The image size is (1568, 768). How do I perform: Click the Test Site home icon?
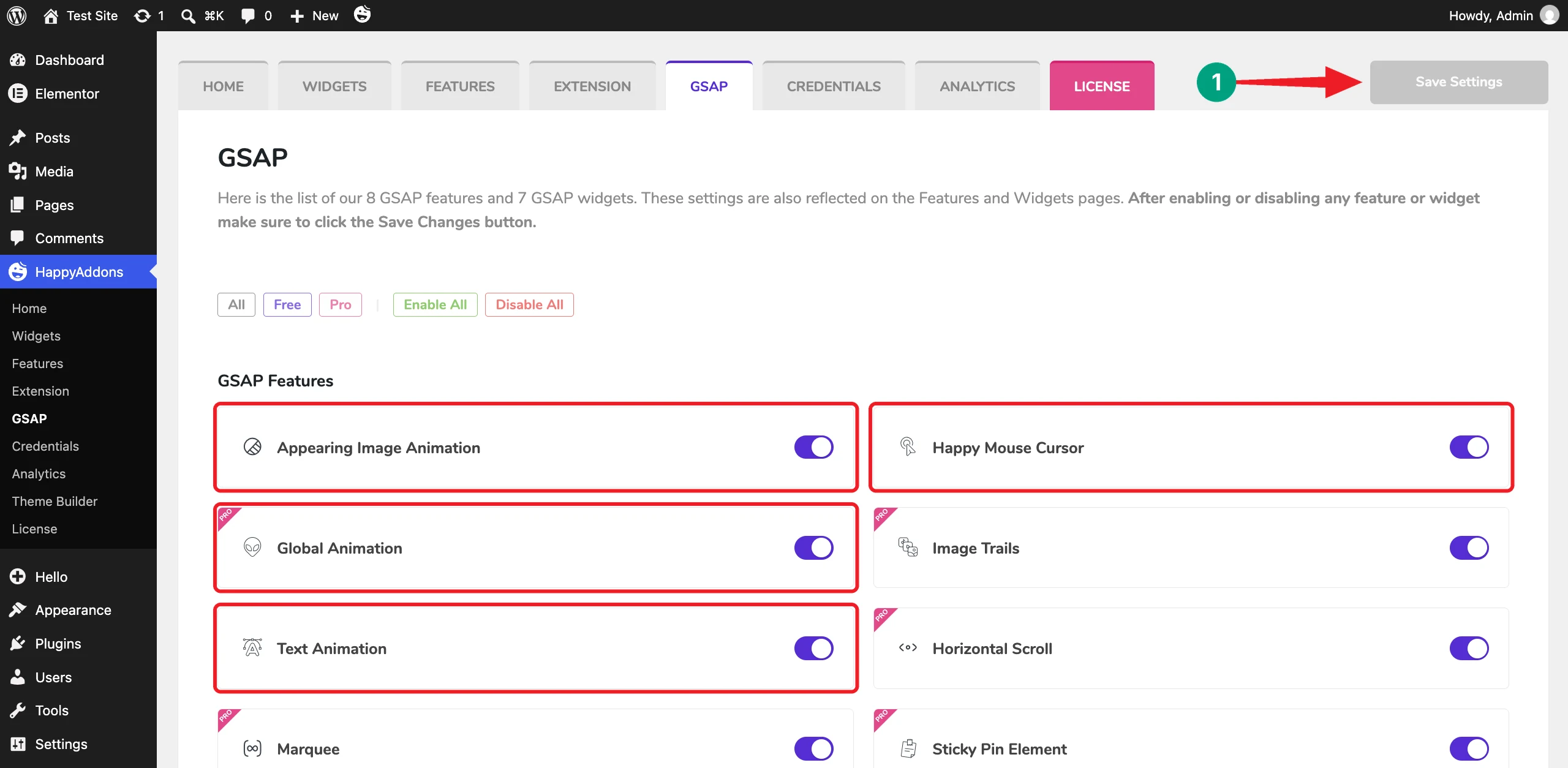[51, 16]
